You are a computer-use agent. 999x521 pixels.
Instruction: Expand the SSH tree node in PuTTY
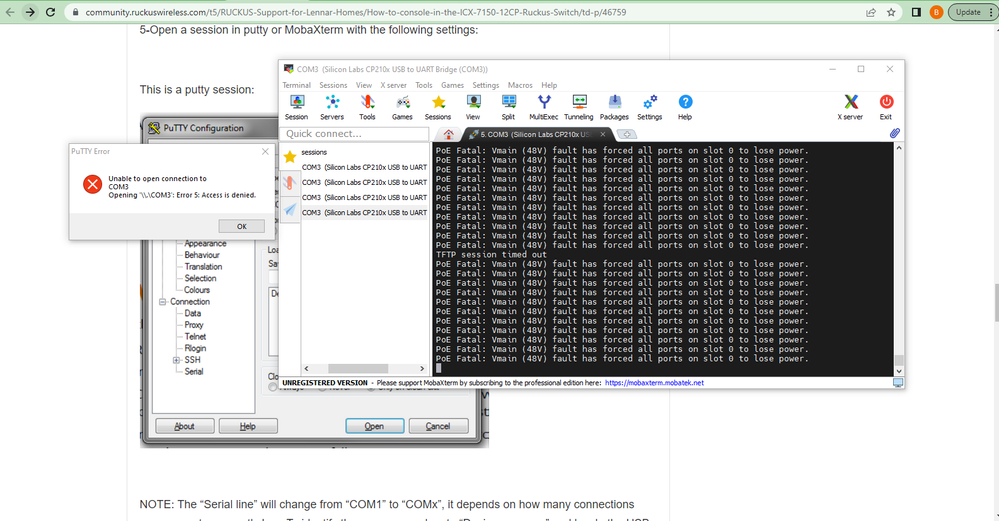[x=176, y=360]
